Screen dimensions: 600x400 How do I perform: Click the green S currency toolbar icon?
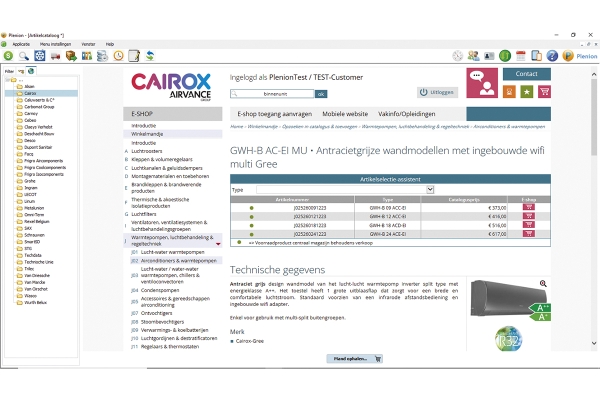coord(8,56)
